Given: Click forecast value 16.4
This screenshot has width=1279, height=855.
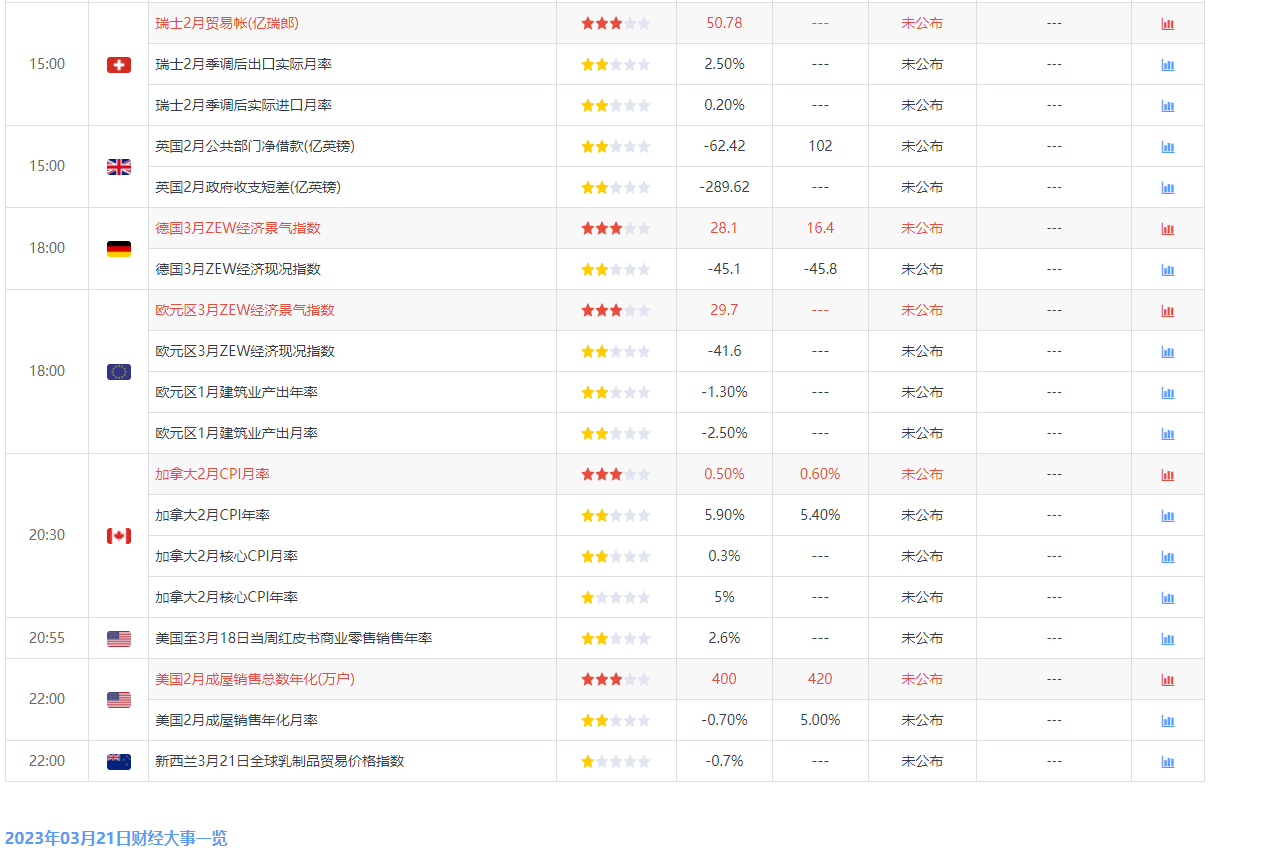Looking at the screenshot, I should coord(820,228).
